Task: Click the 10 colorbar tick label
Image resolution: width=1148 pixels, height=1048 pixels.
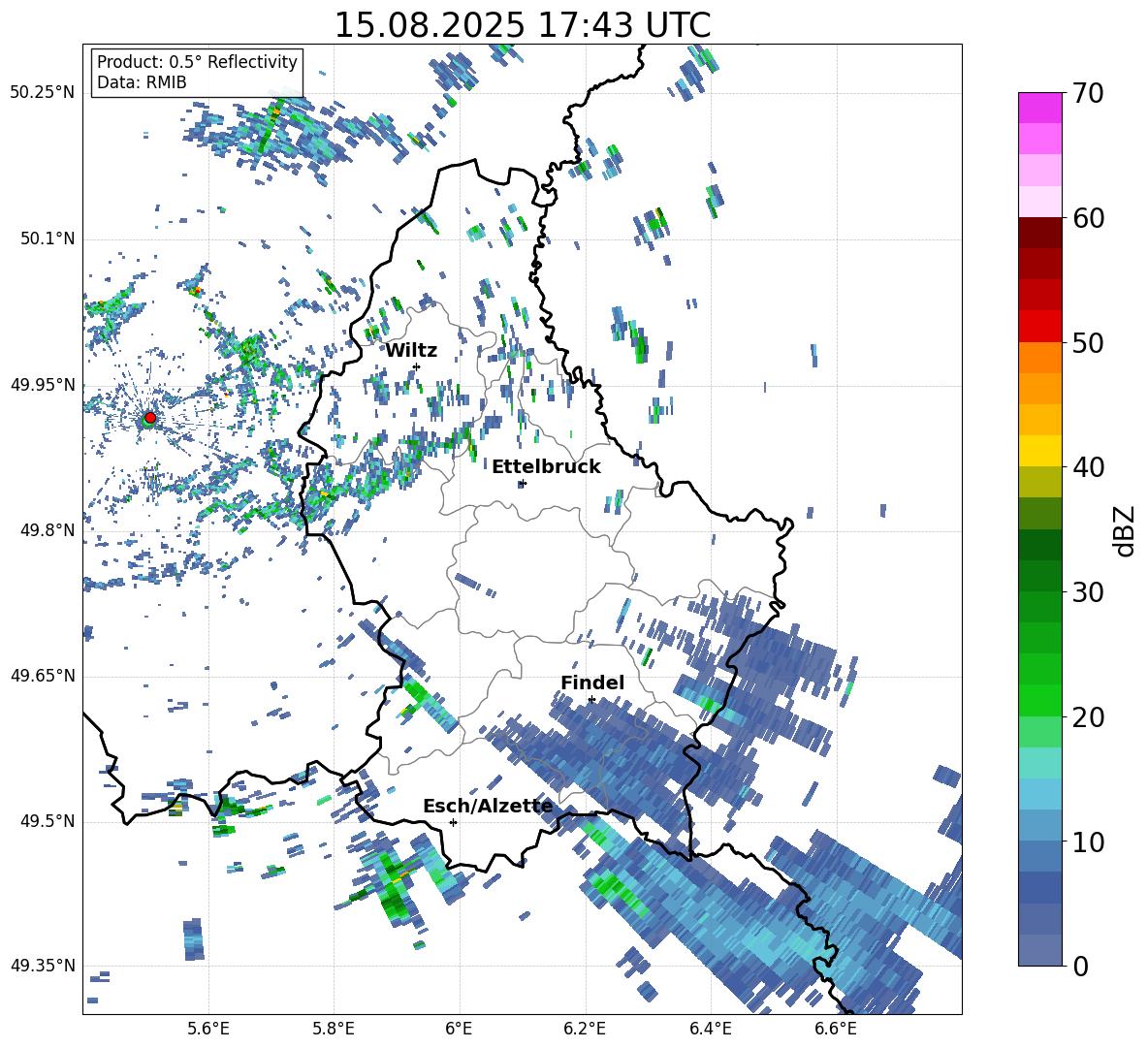Action: (x=1088, y=842)
